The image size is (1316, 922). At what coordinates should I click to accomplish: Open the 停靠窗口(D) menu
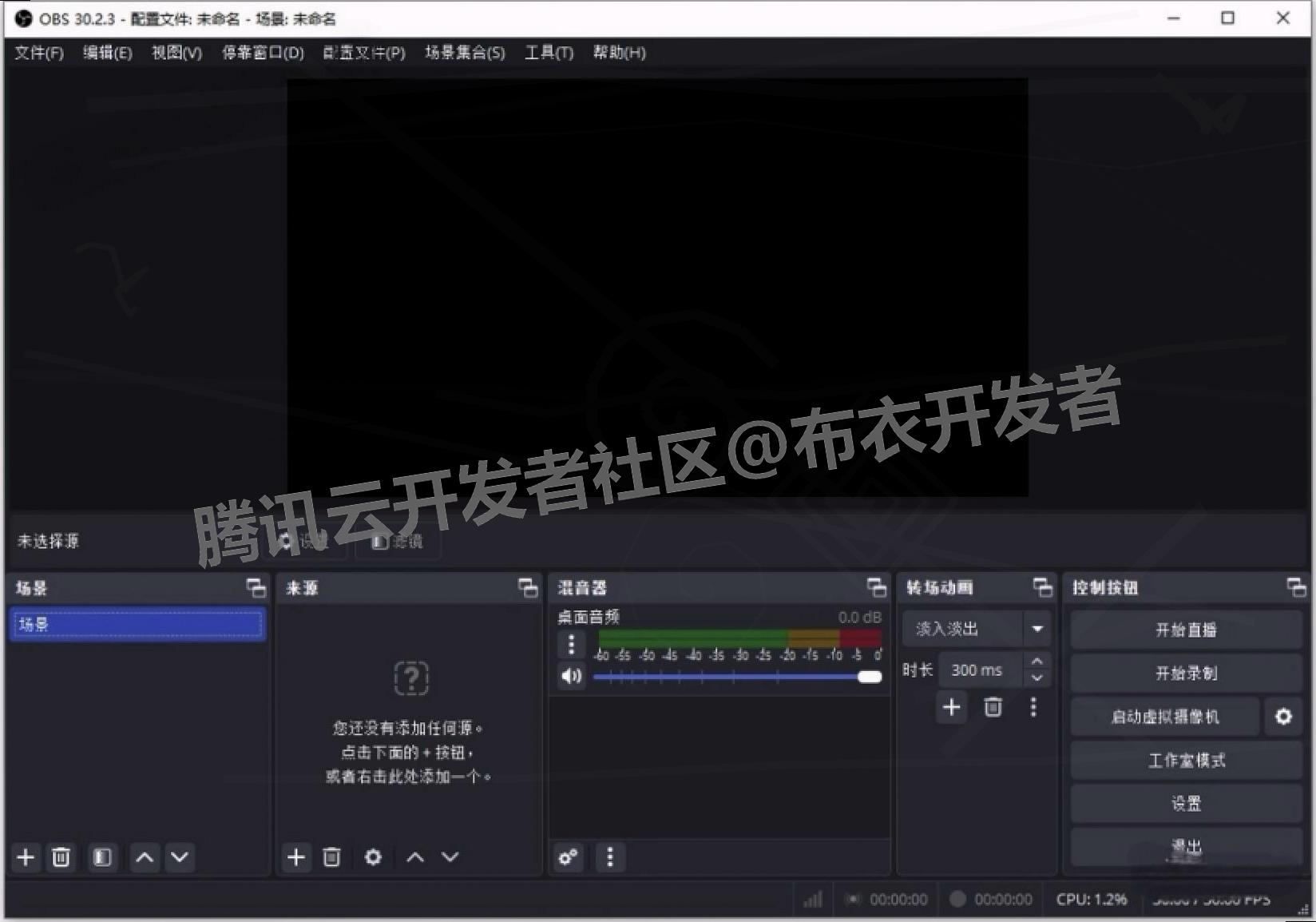(263, 53)
